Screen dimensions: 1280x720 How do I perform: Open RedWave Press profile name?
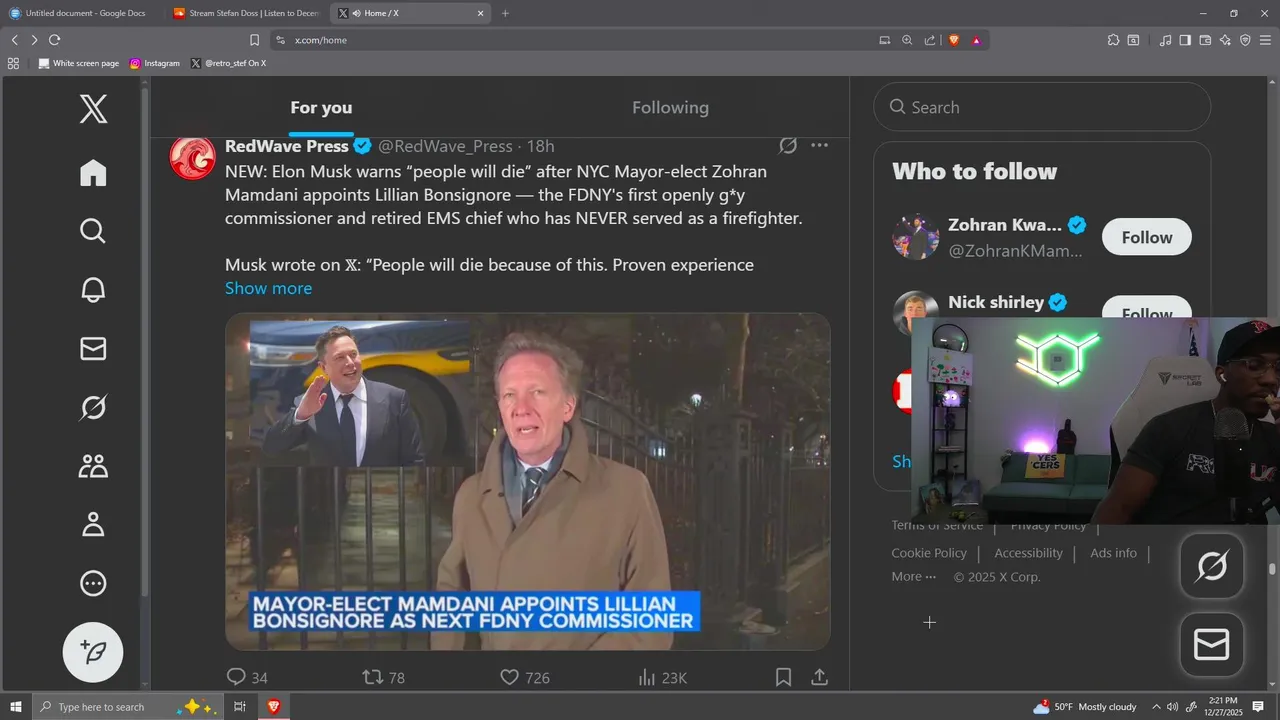287,146
